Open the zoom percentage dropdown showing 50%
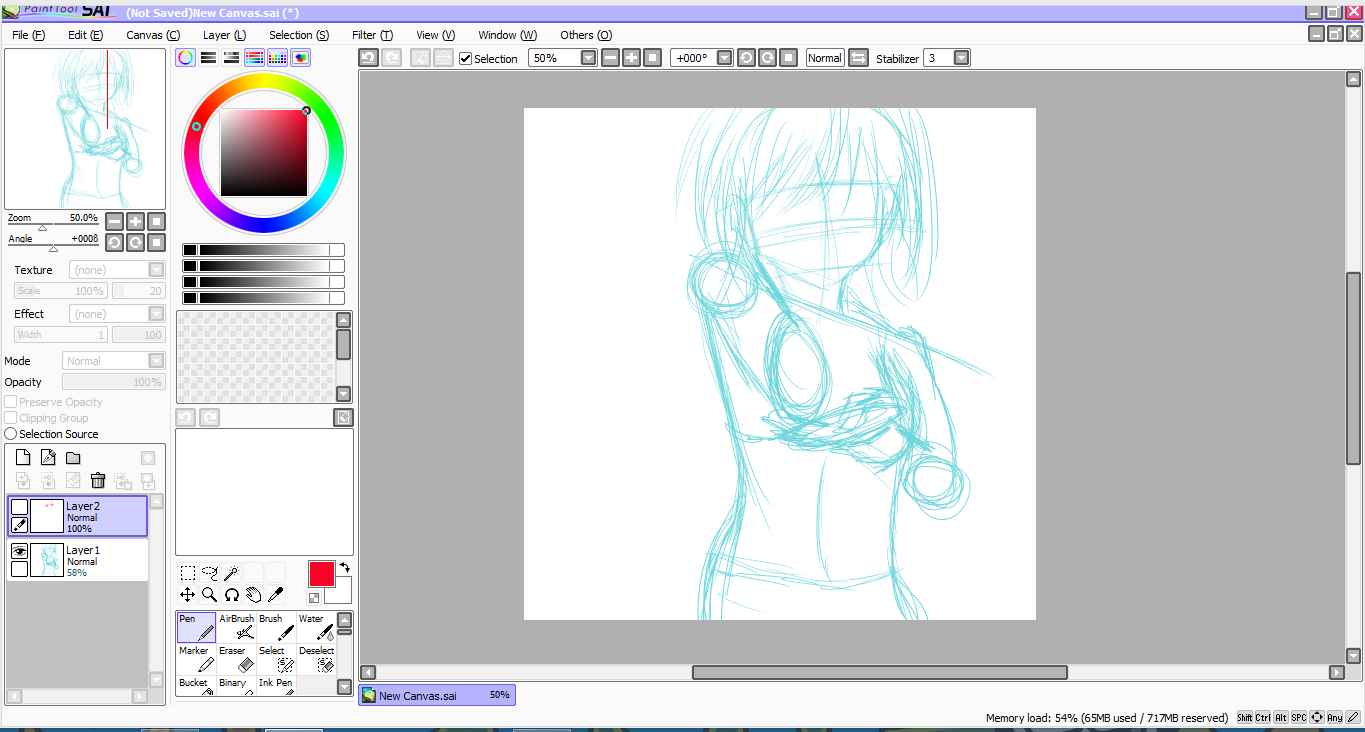The width and height of the screenshot is (1365, 732). (x=588, y=58)
